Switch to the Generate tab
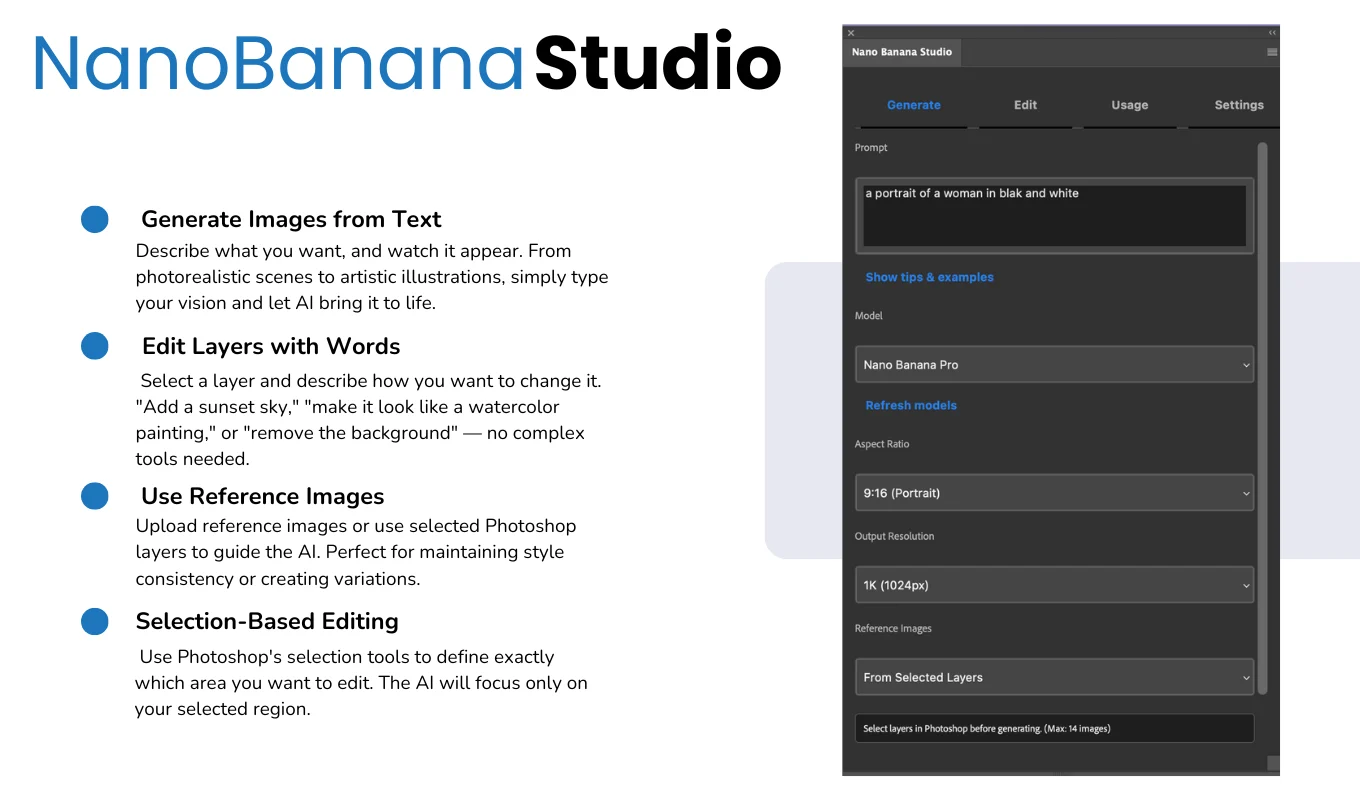Image resolution: width=1360 pixels, height=800 pixels. [x=914, y=105]
